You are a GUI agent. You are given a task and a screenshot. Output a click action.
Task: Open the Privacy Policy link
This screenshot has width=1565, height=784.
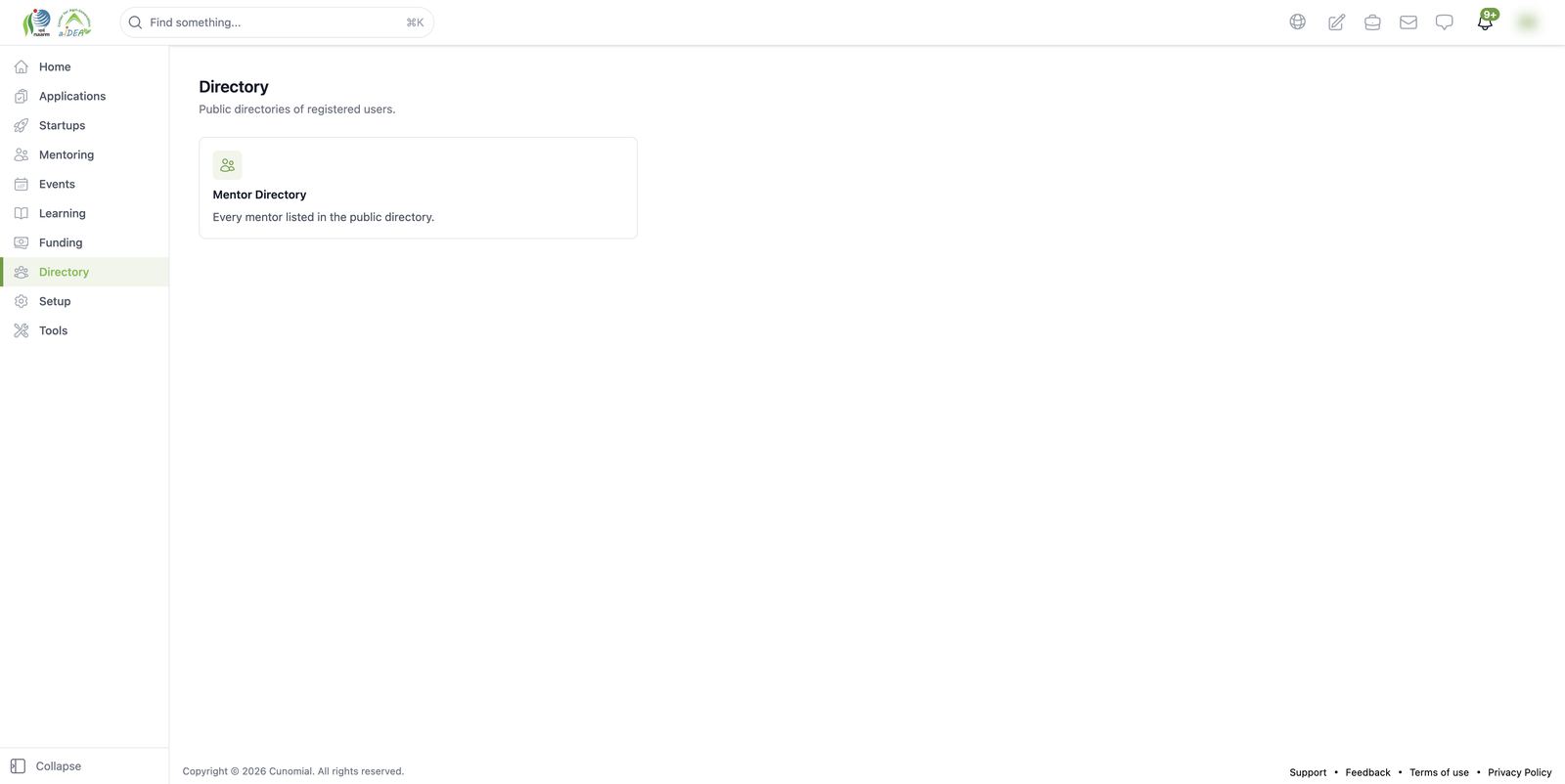tap(1519, 772)
